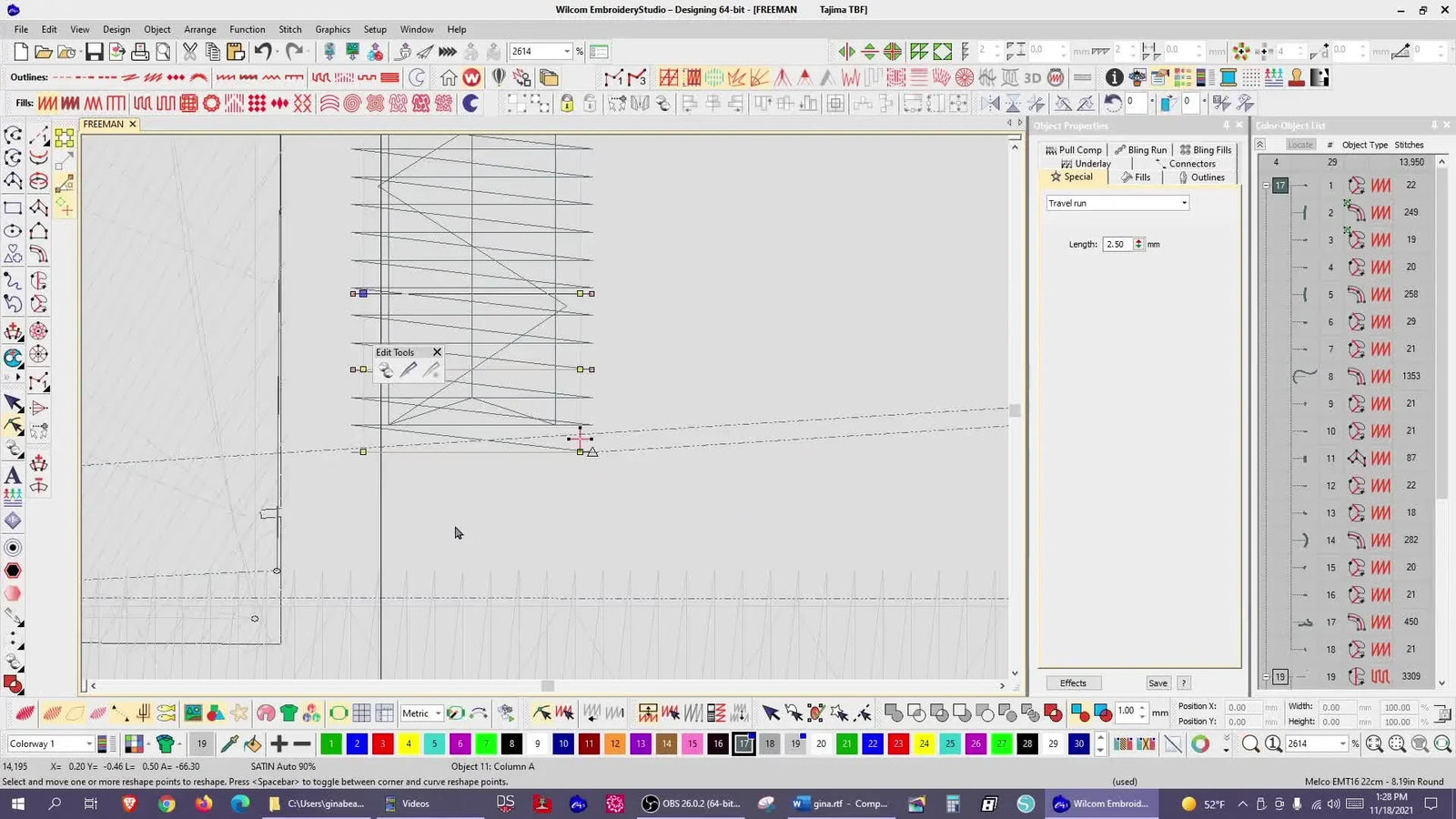The image size is (1456, 819).
Task: Click the Print icon in the toolbar
Action: click(140, 52)
